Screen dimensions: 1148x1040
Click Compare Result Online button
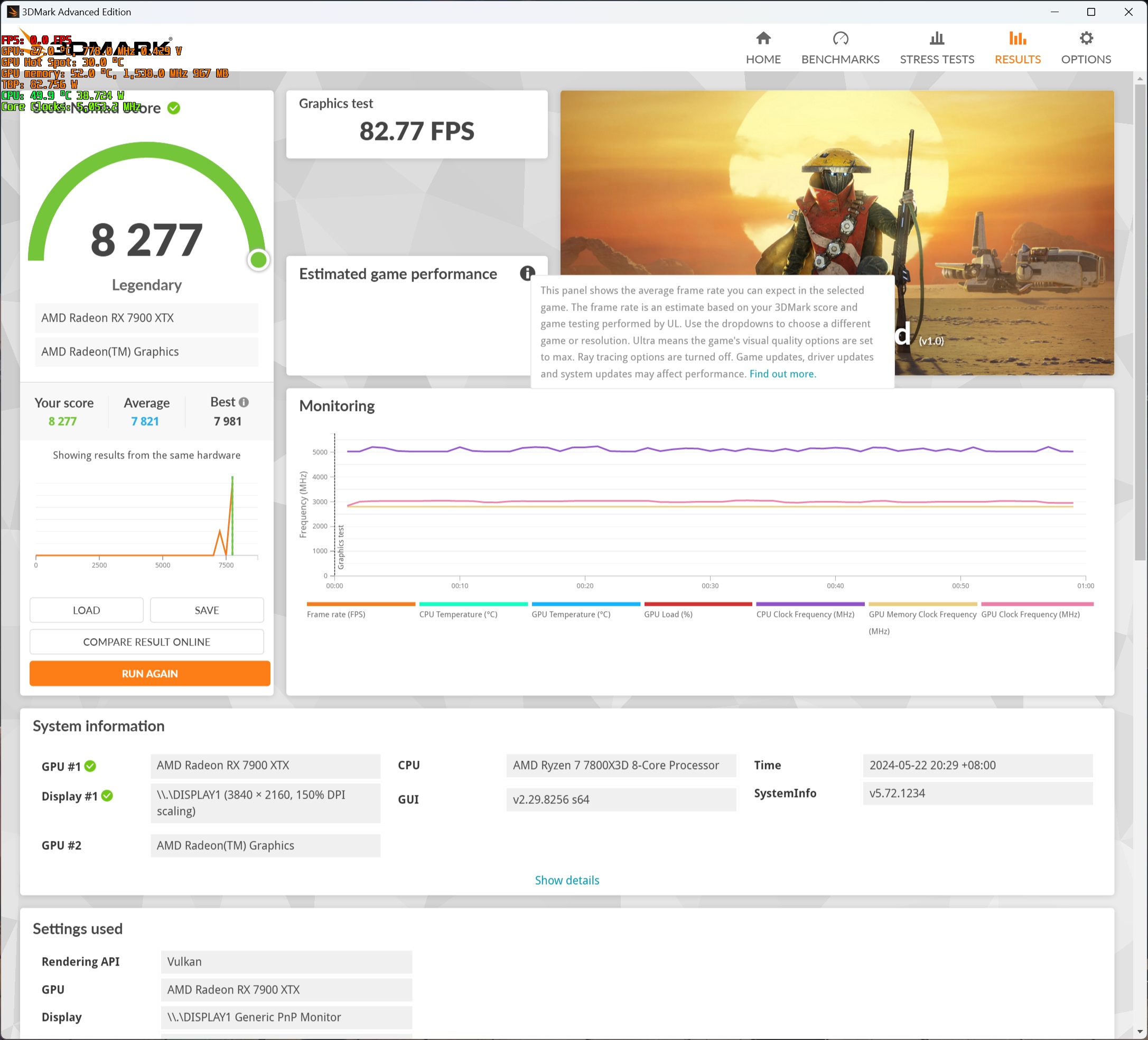(x=146, y=642)
